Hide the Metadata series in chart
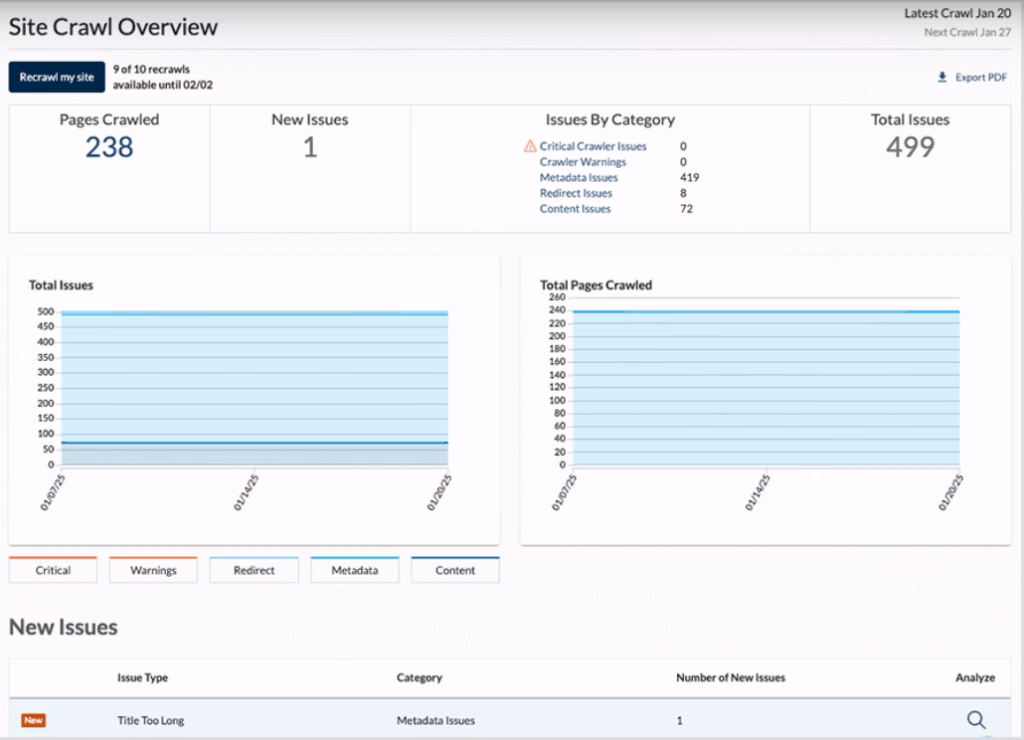1024x740 pixels. [355, 570]
